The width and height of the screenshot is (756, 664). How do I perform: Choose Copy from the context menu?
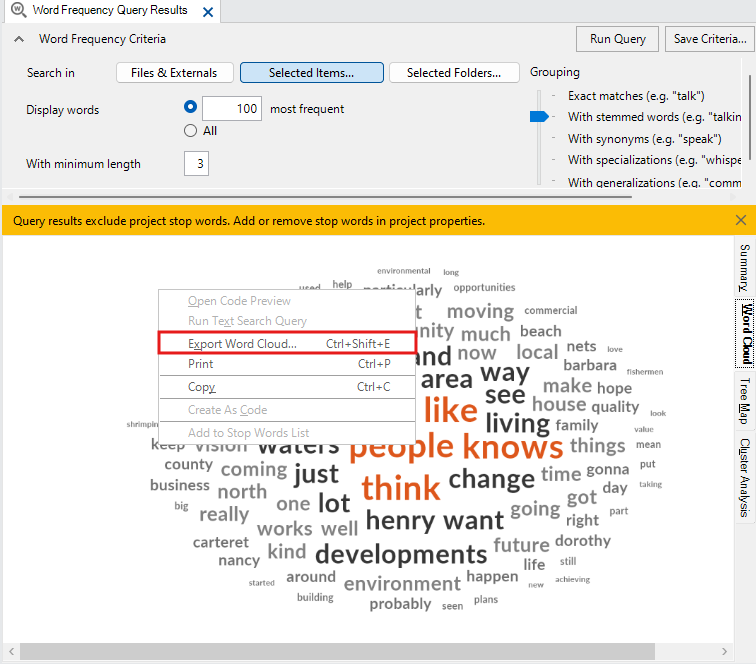click(x=287, y=387)
